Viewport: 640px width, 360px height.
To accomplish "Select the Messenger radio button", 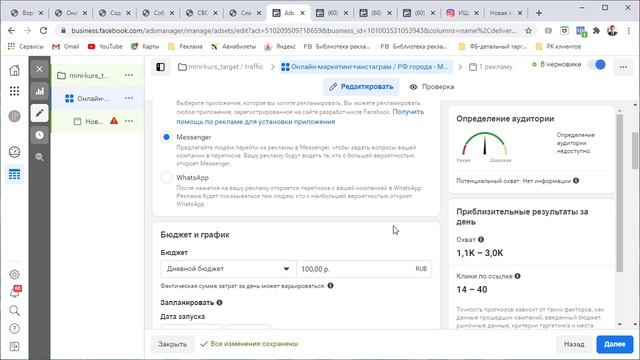I will point(166,137).
